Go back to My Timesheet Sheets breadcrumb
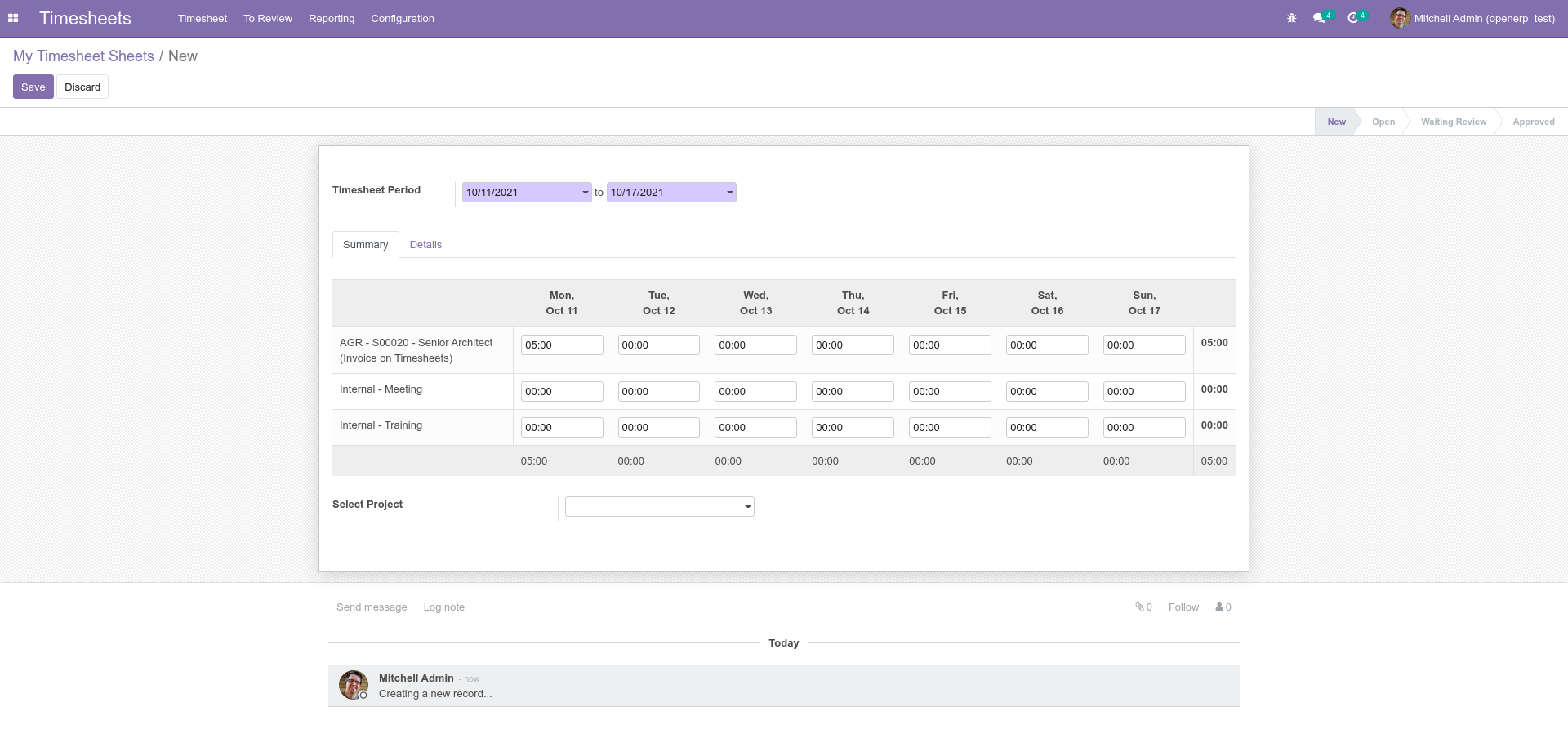Image resolution: width=1568 pixels, height=738 pixels. coord(83,56)
